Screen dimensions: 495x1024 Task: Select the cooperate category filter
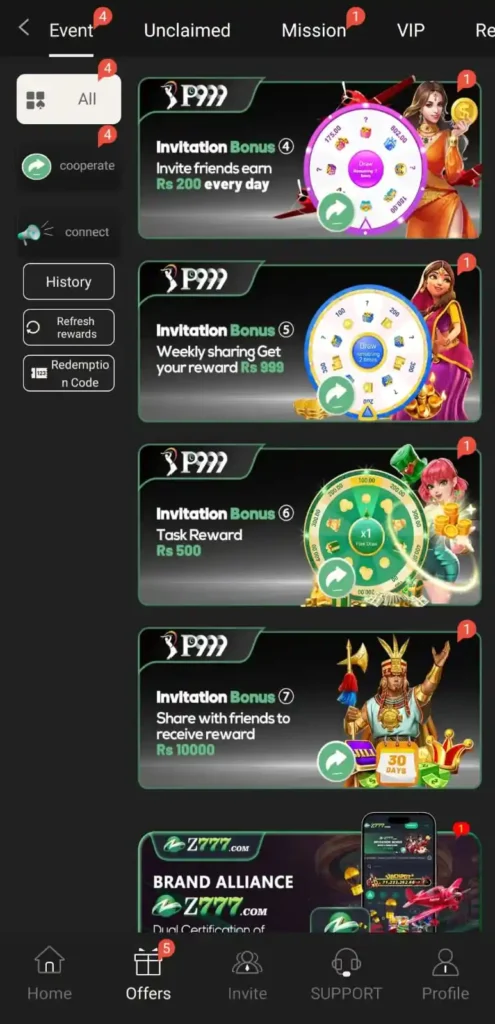(x=69, y=166)
